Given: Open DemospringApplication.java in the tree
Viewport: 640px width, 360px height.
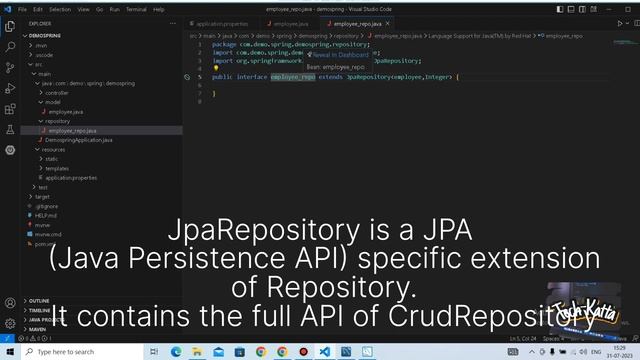Looking at the screenshot, I should [78, 140].
